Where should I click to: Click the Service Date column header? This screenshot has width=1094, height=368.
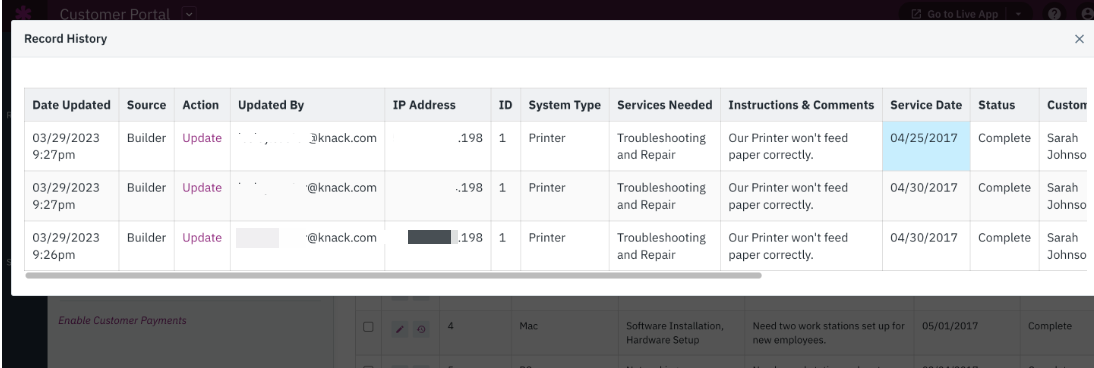[x=927, y=105]
